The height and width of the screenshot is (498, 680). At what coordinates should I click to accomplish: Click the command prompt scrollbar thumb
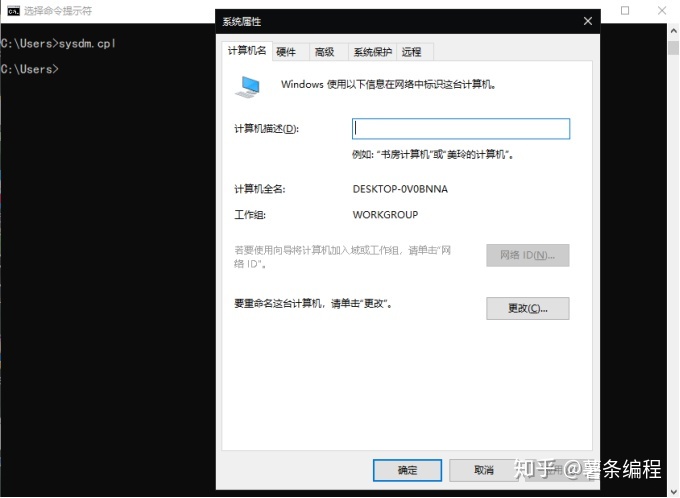point(673,48)
